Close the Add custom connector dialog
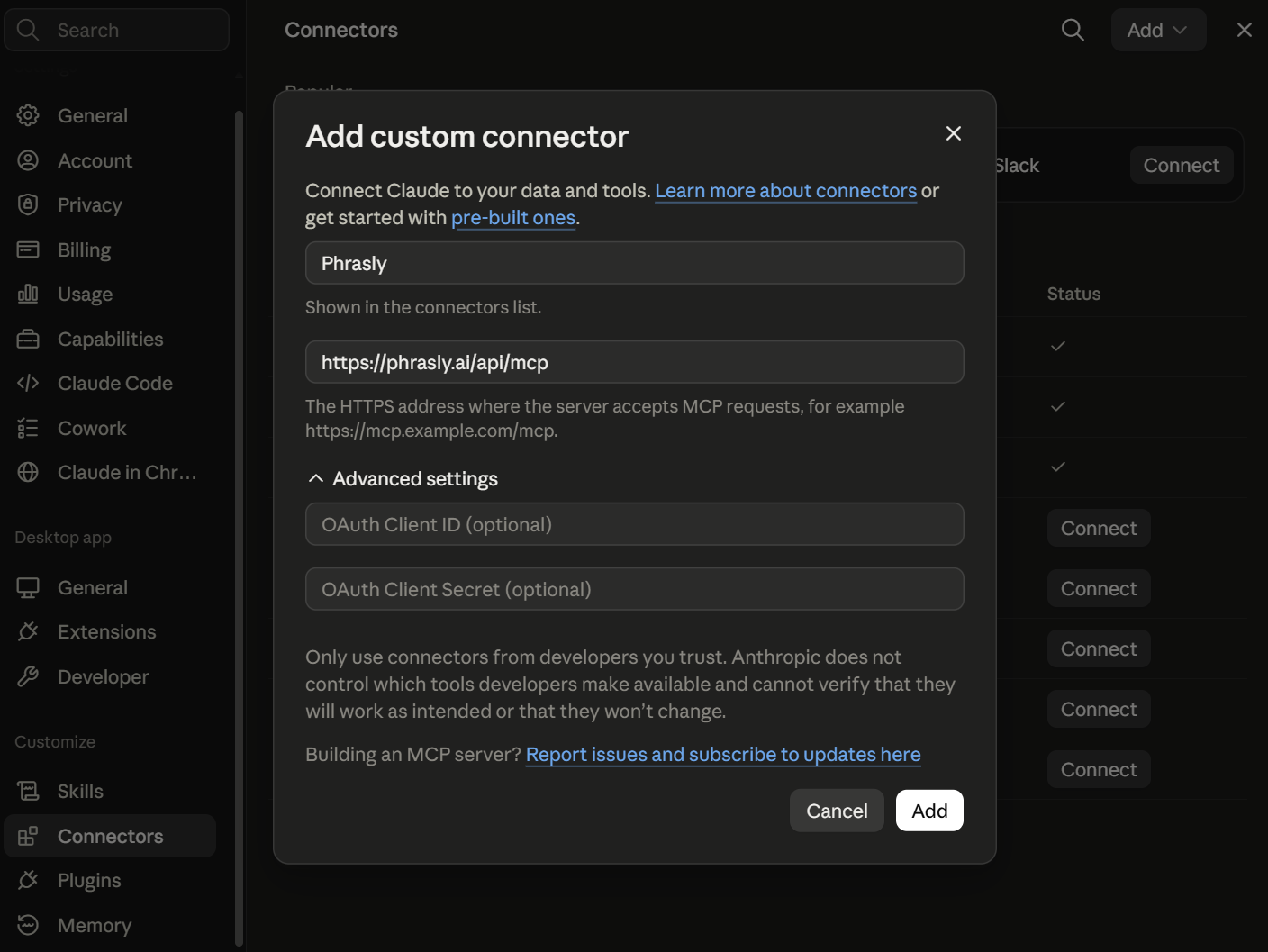The image size is (1268, 952). pos(954,133)
